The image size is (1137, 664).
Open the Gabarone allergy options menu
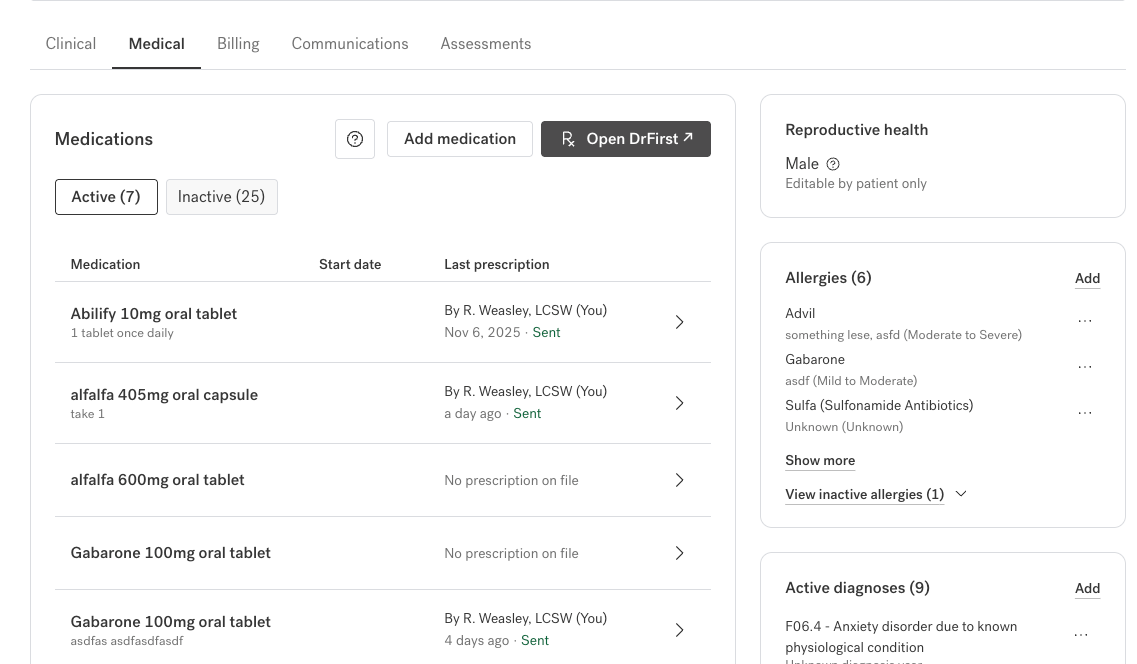pos(1084,368)
